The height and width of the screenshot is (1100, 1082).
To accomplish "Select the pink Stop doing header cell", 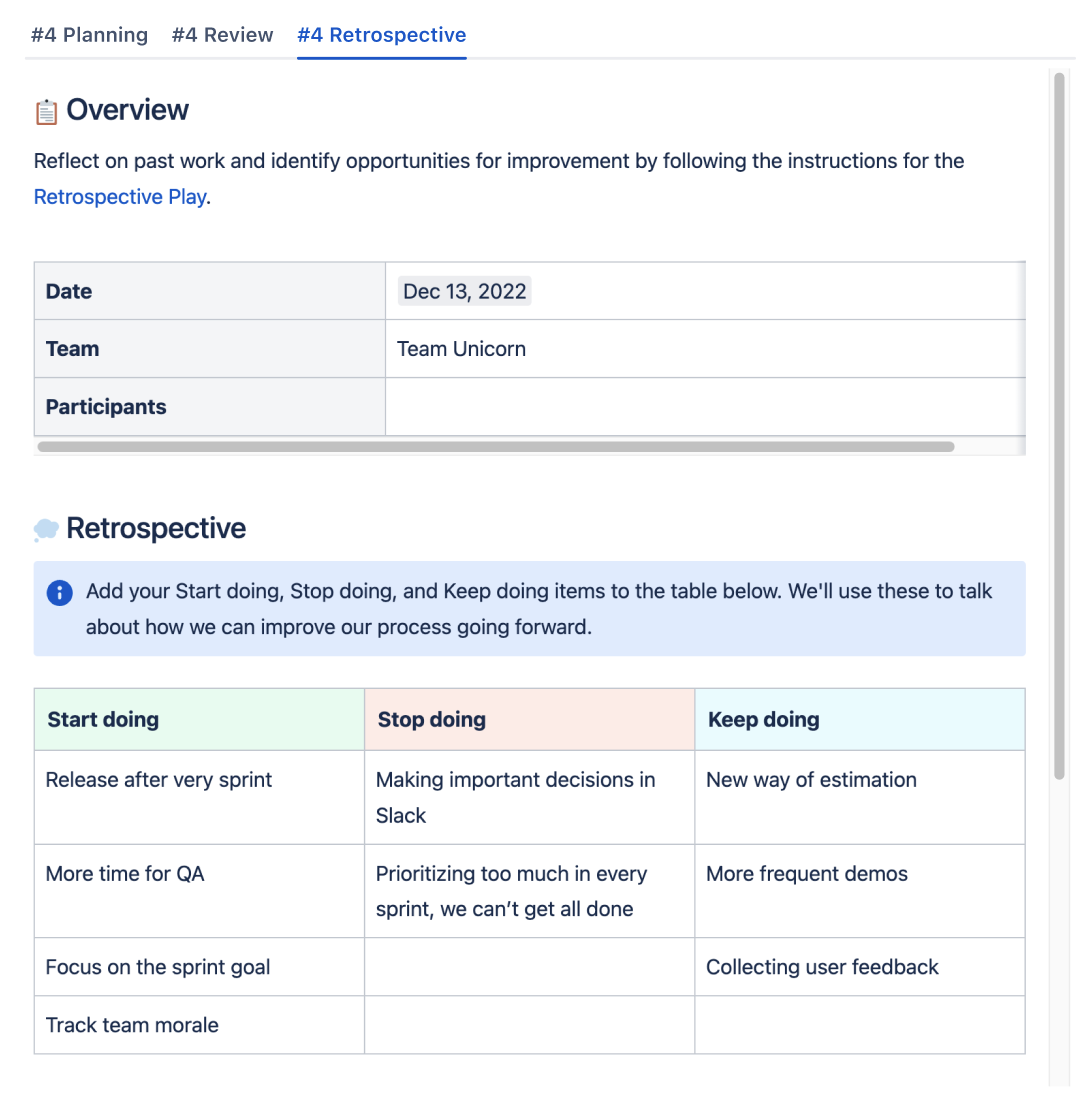I will coord(529,720).
